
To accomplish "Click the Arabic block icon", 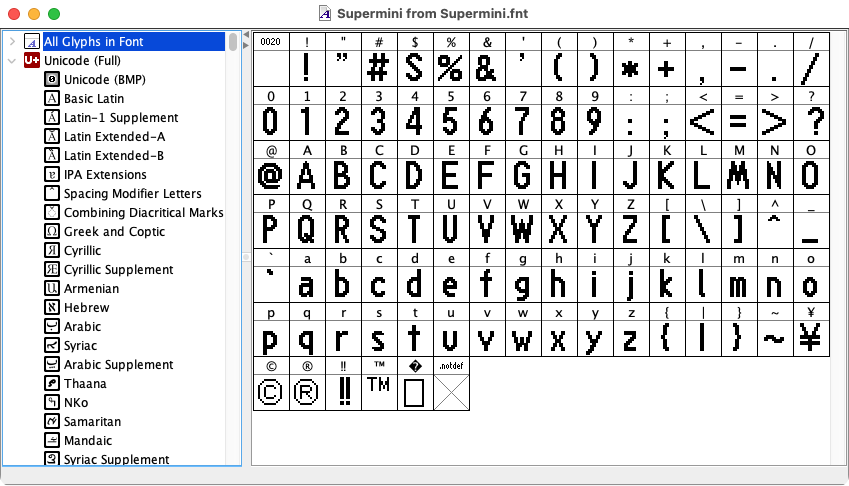I will point(52,326).
